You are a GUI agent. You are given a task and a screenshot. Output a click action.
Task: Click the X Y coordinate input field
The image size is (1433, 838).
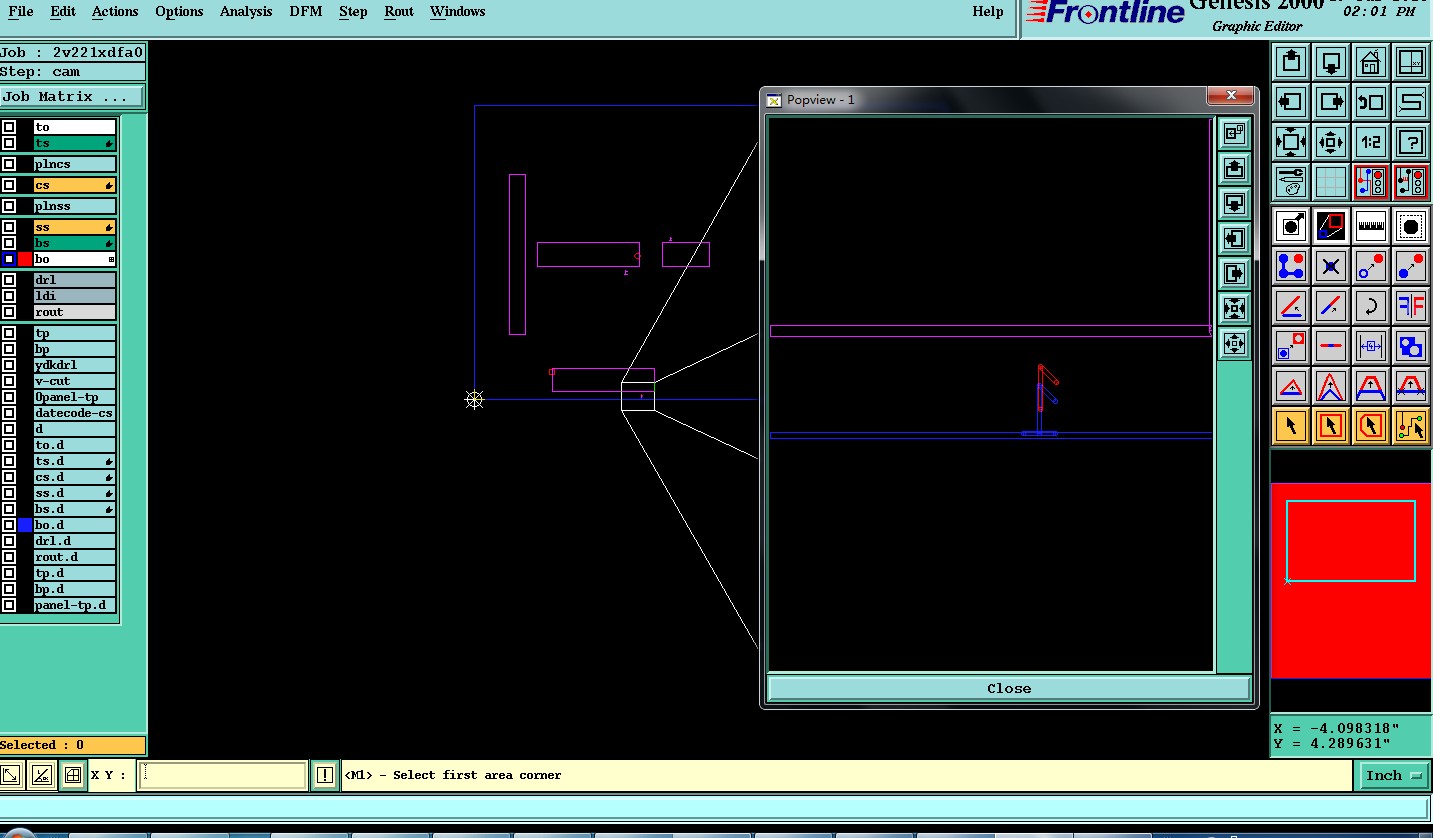coord(222,775)
